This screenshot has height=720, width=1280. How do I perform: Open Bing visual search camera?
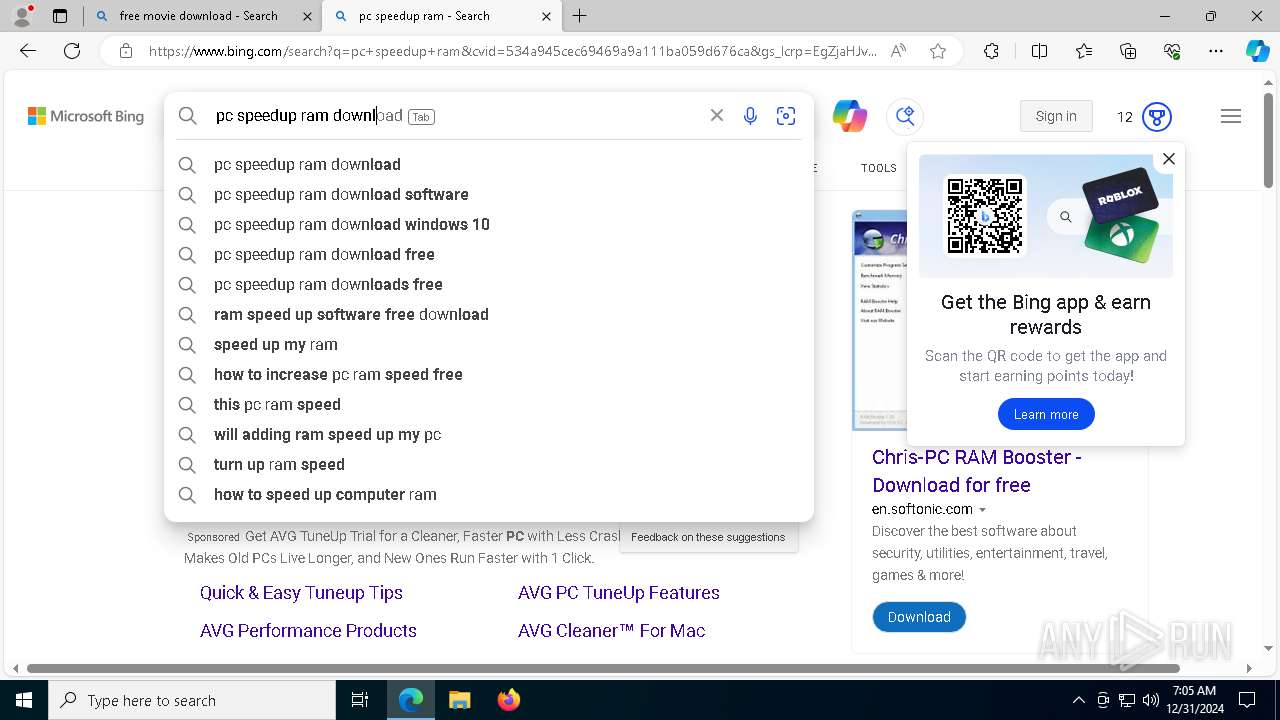(x=786, y=116)
